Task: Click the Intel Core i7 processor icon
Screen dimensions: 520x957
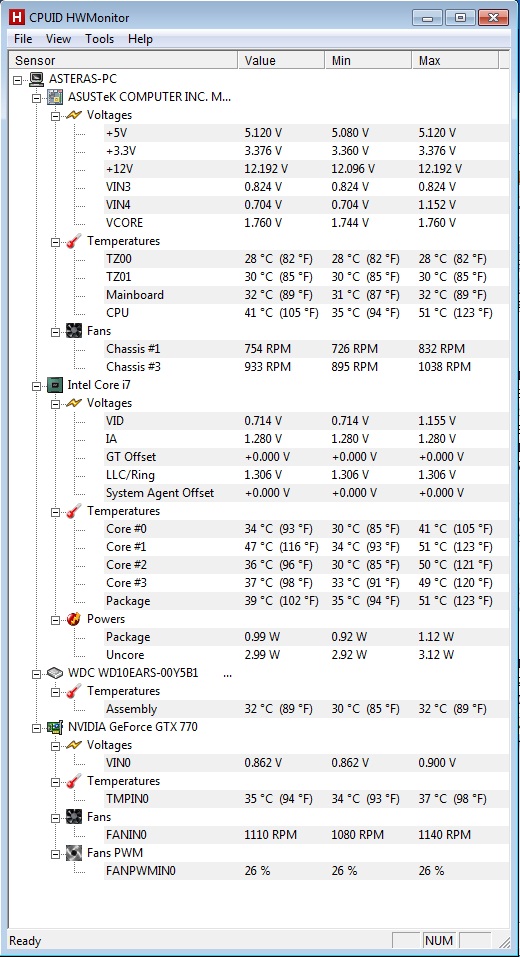Action: 56,385
